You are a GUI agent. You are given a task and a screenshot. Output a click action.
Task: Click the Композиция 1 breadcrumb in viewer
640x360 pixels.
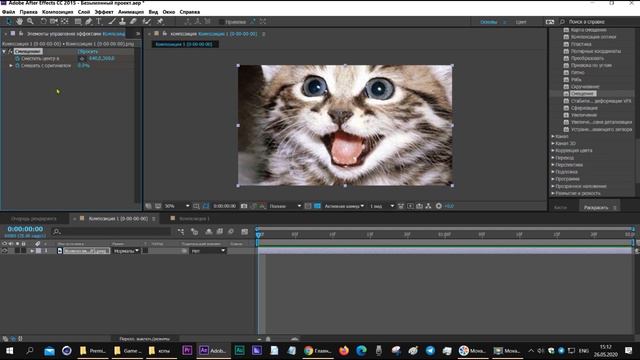tap(184, 44)
